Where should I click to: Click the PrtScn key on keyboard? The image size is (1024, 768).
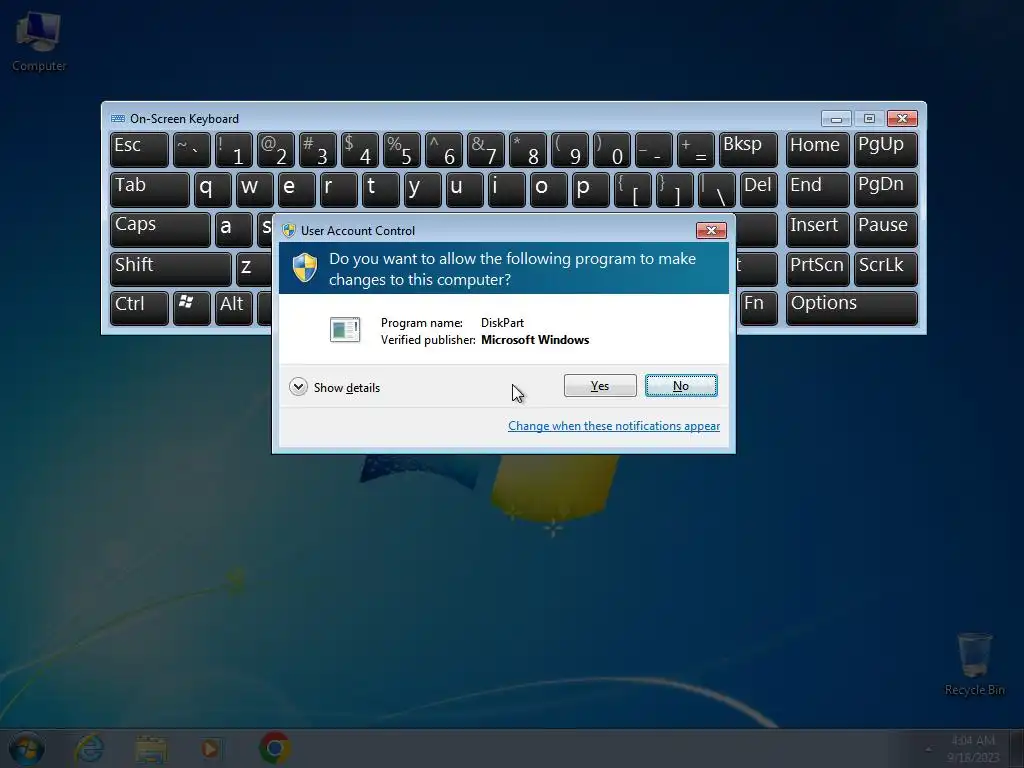click(x=818, y=269)
